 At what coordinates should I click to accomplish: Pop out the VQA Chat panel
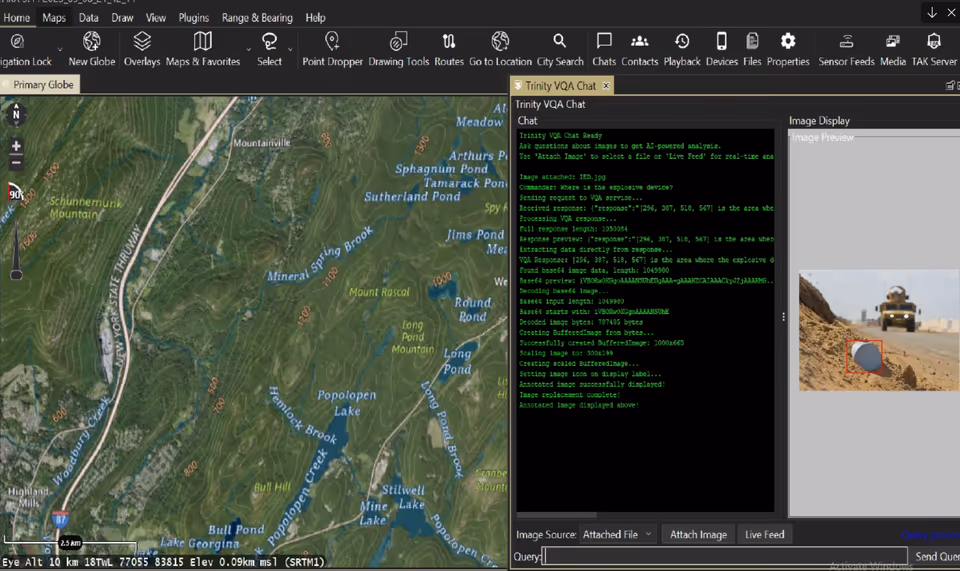click(950, 86)
